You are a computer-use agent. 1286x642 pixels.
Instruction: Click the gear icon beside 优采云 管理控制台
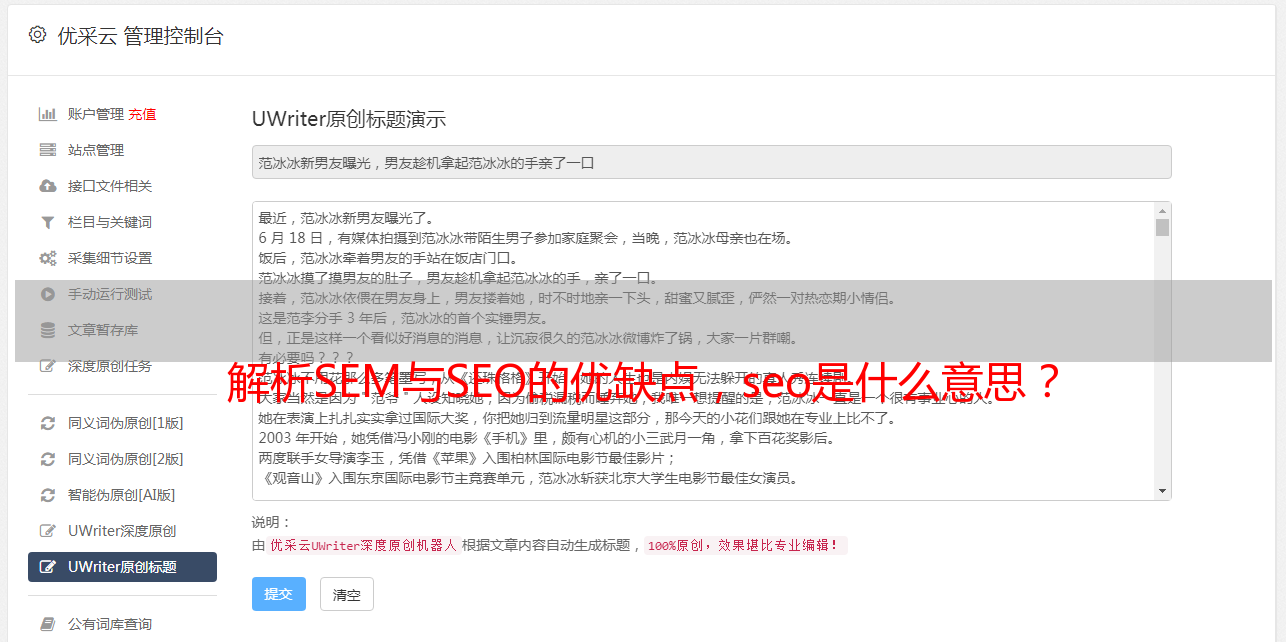point(37,35)
